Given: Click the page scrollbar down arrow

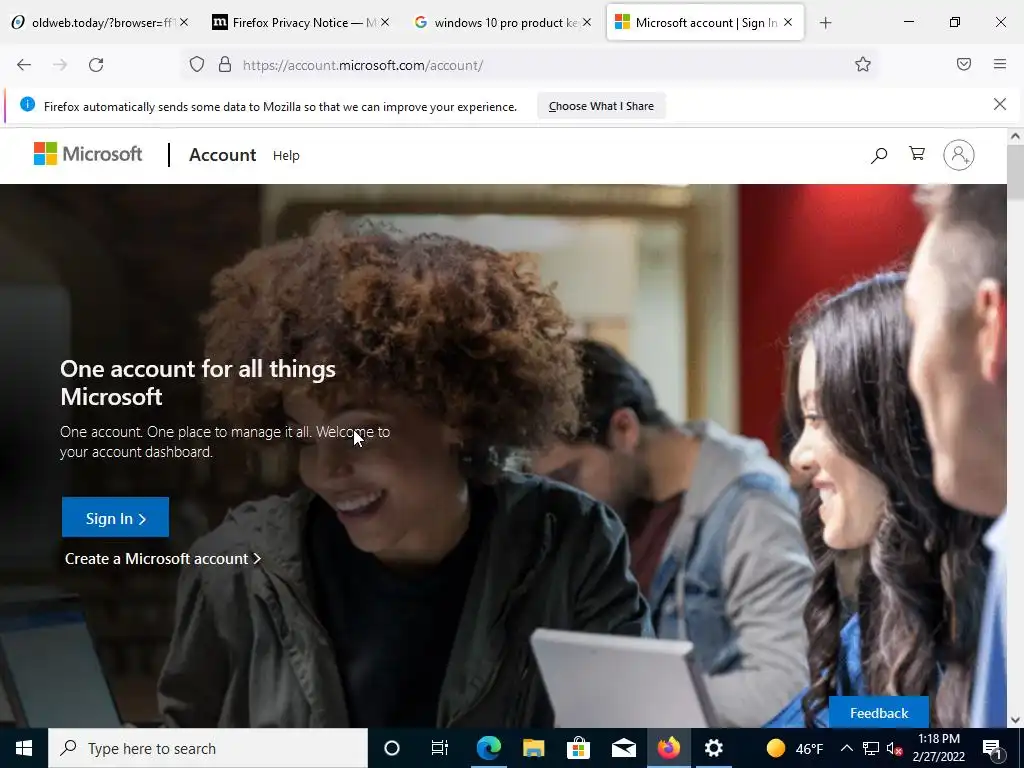Looking at the screenshot, I should [1015, 720].
